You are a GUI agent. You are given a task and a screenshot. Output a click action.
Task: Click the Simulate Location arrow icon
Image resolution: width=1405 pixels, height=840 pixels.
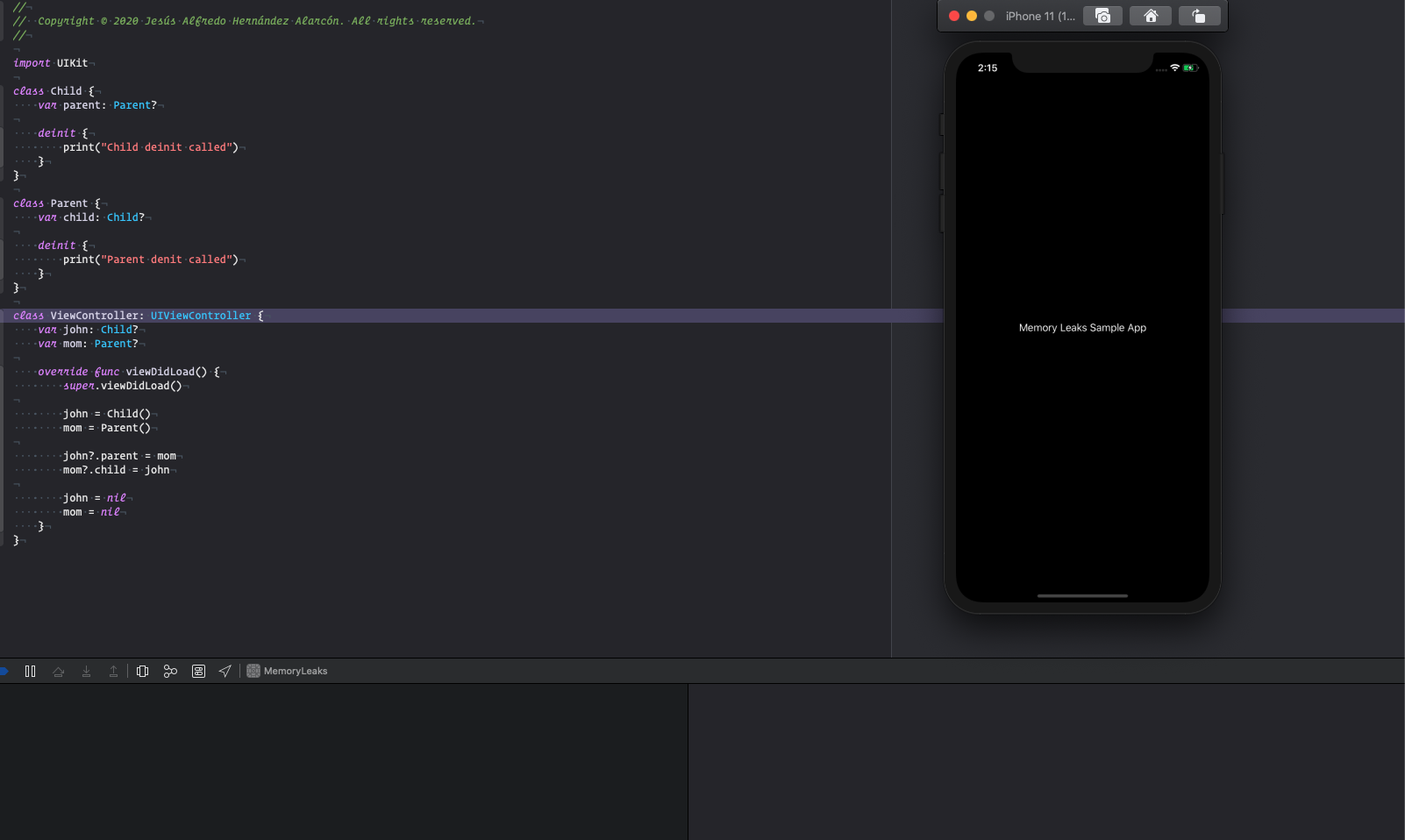point(225,671)
